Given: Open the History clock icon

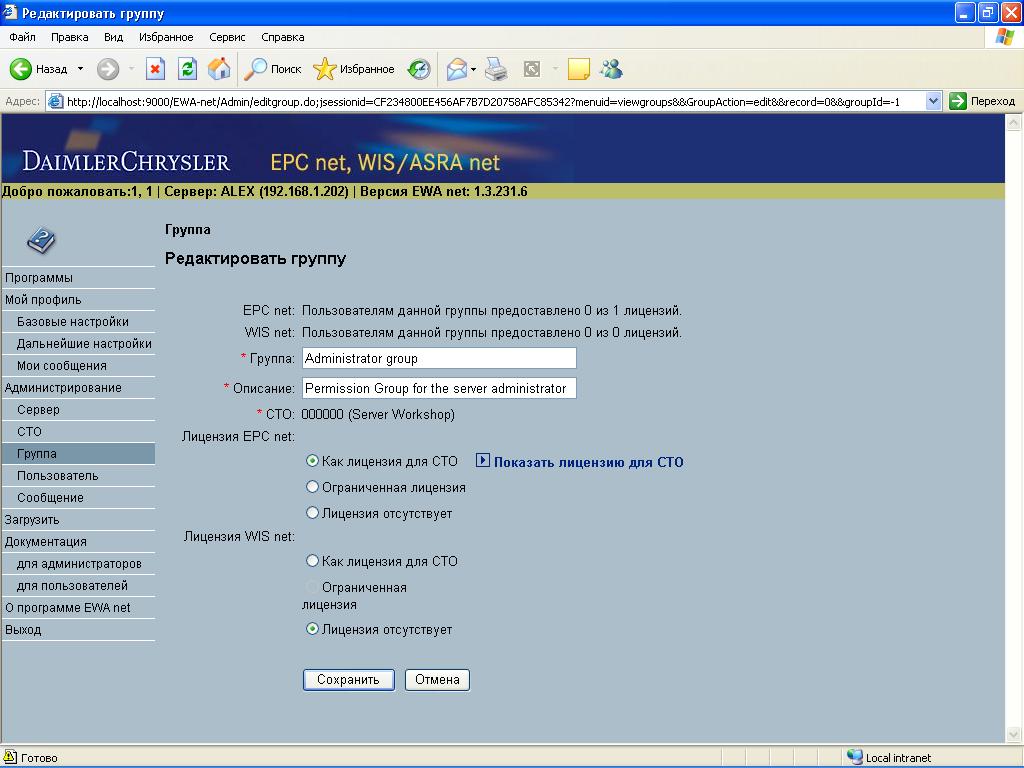Looking at the screenshot, I should click(419, 69).
